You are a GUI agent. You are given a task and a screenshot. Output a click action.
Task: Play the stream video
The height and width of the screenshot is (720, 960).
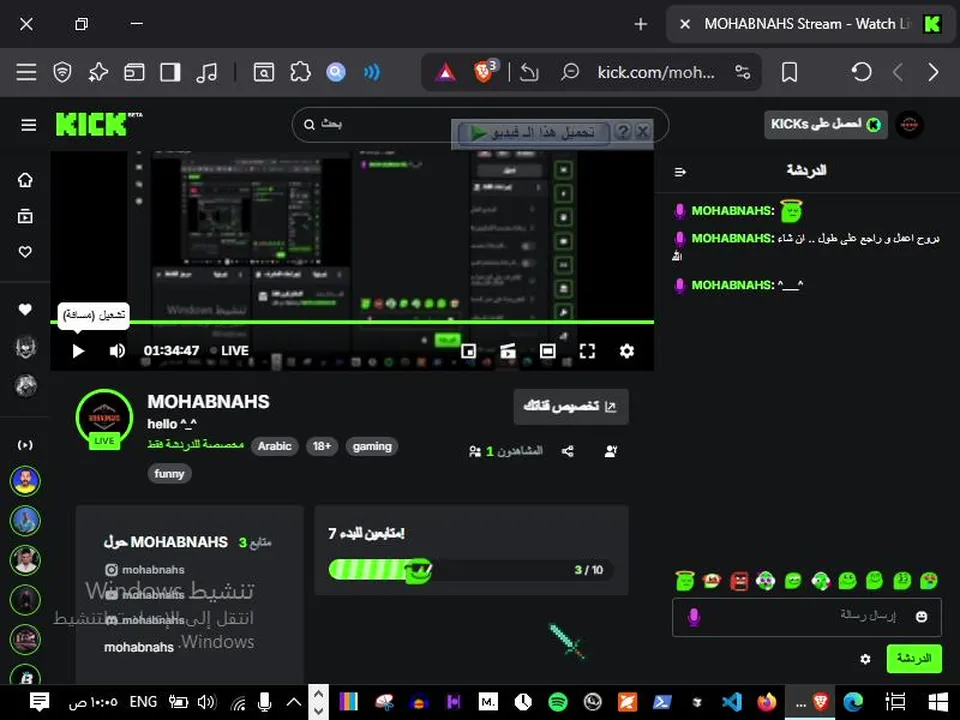[x=78, y=351]
